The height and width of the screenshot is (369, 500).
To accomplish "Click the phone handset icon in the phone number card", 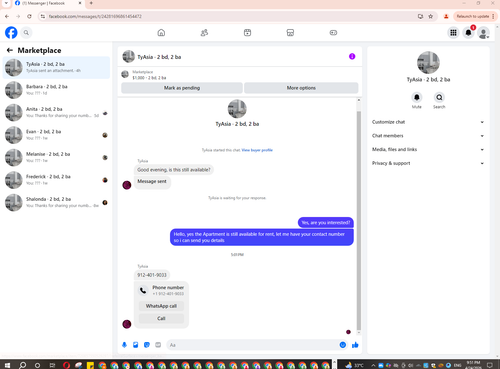I will point(143,290).
